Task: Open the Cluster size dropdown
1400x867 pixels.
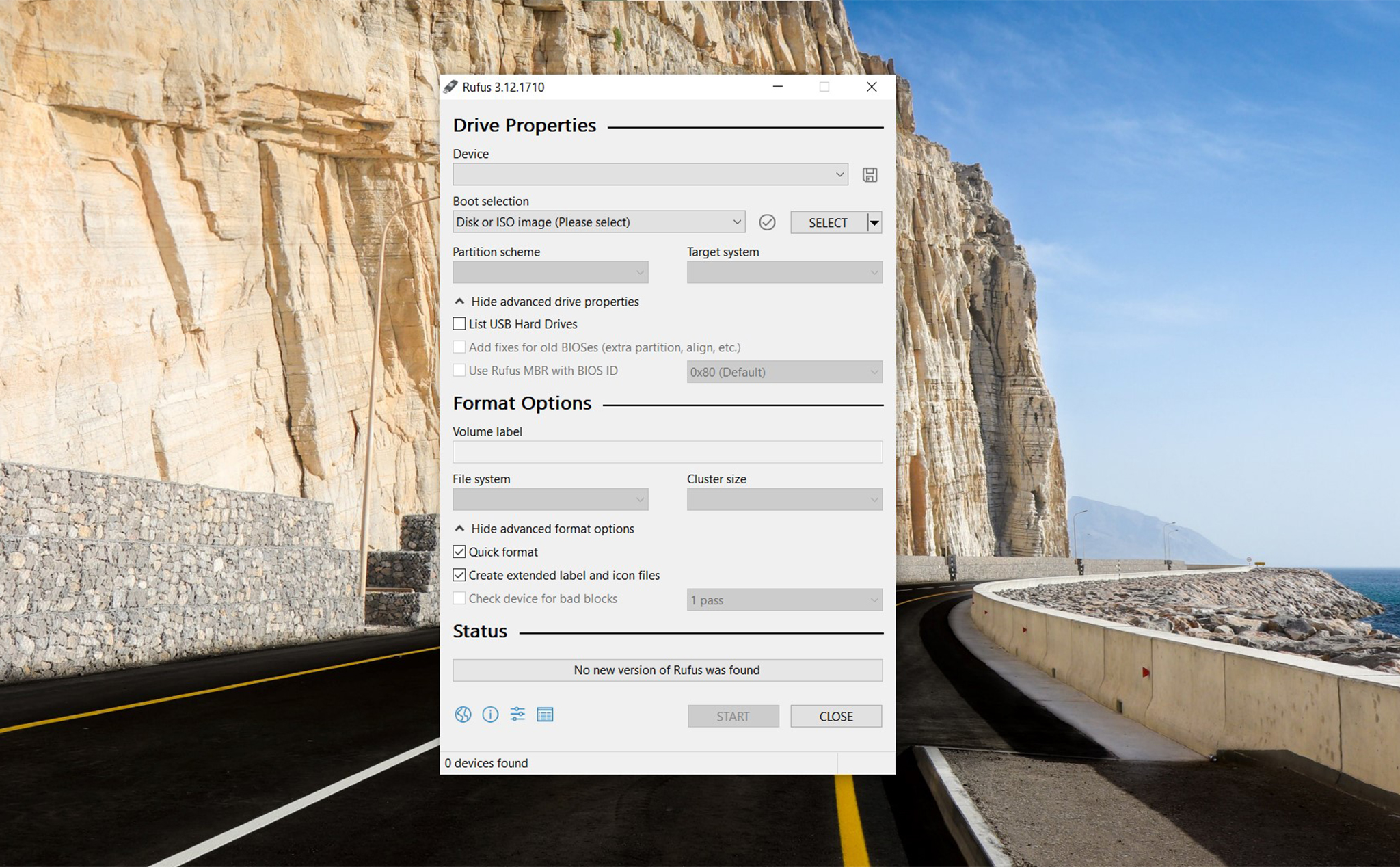Action: (x=785, y=499)
